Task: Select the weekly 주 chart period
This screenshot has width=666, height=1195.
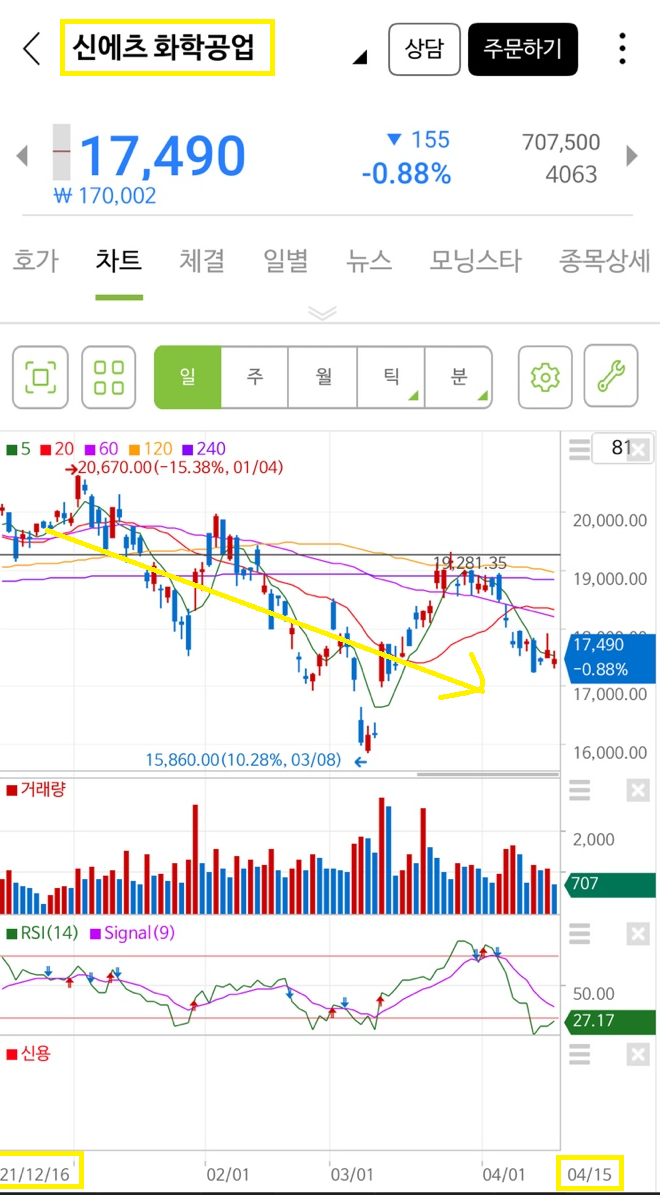Action: [x=255, y=376]
